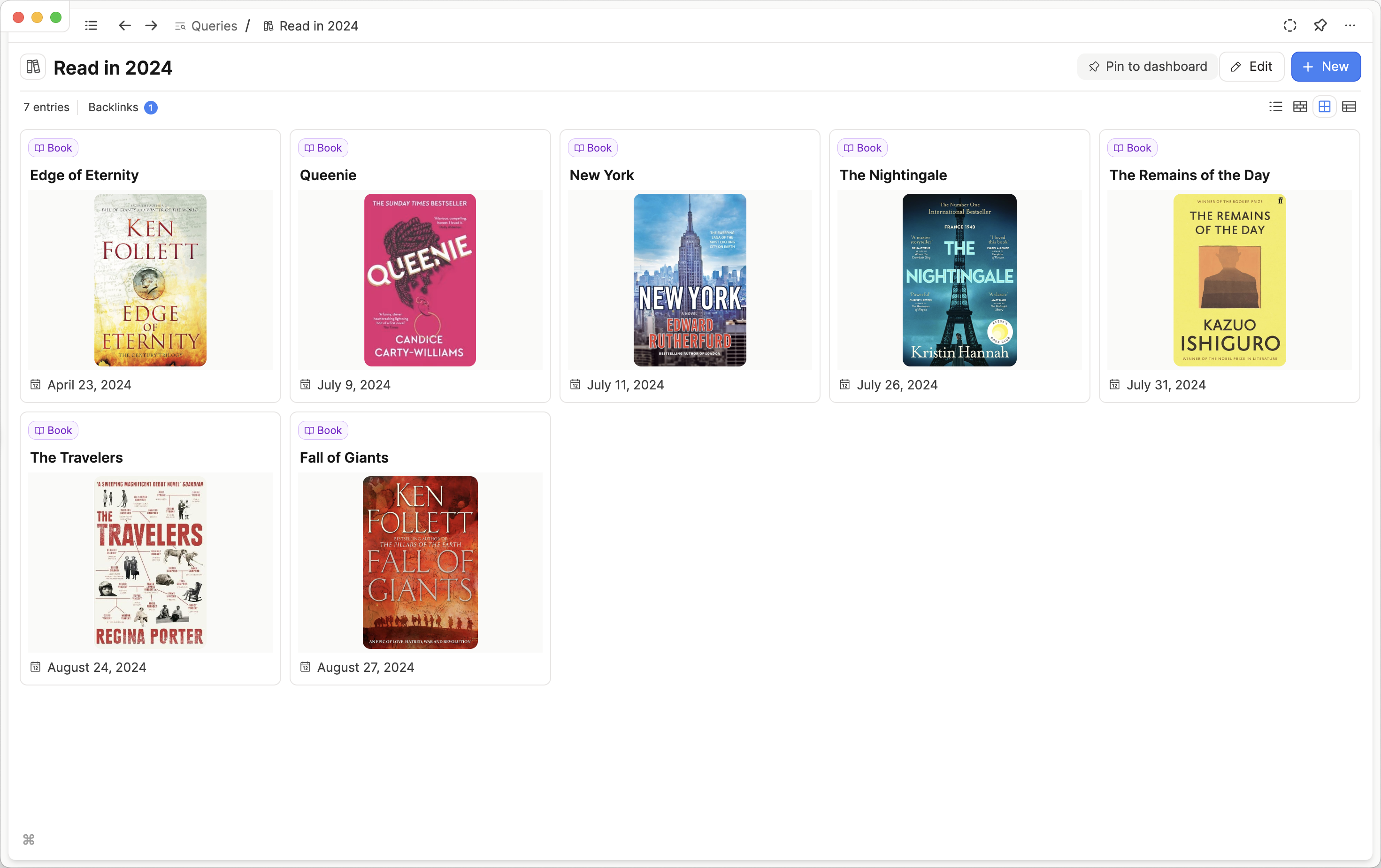Click the Book tag on Fall of Giants
This screenshot has height=868, width=1381.
(x=323, y=431)
